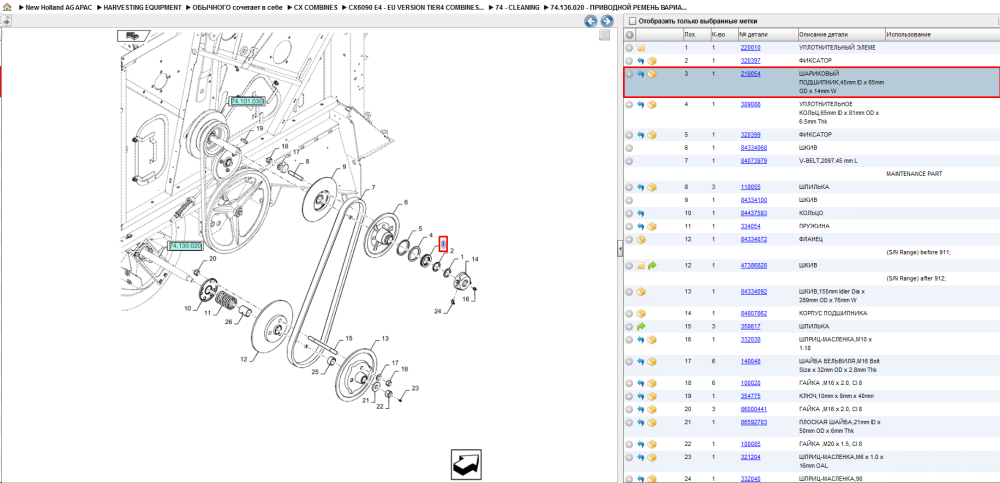Screen dimensions: 1000x483
Task: Select 'УПЛОТНИТЕЛЬНЫЙ ЭЛЕМЕ' description text
Action: click(837, 48)
